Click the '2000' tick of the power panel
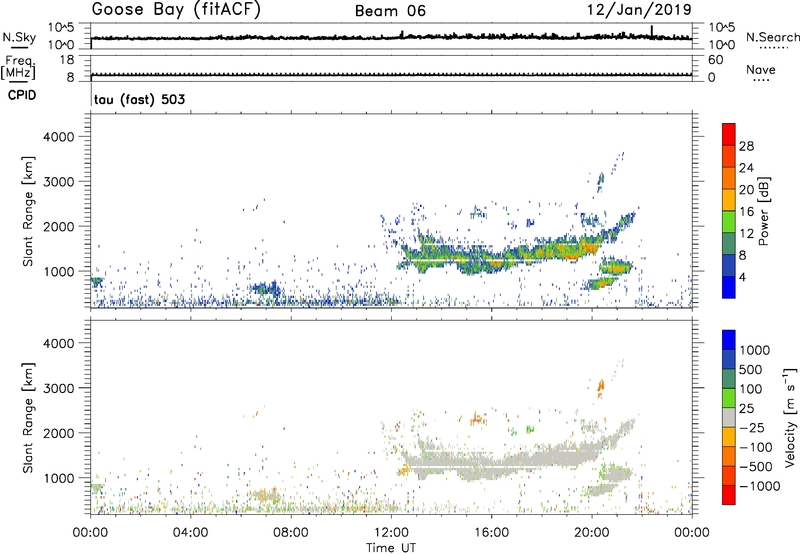Screen dimensions: 800x554 click(59, 226)
